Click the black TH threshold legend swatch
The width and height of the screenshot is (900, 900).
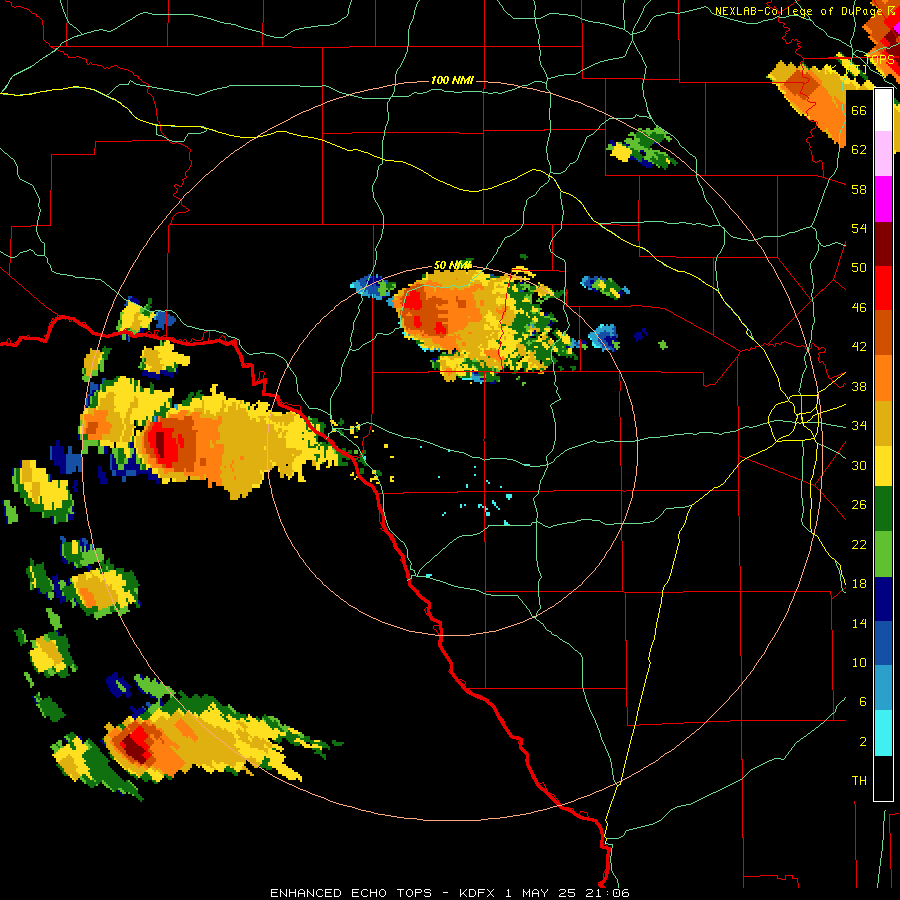pos(883,778)
